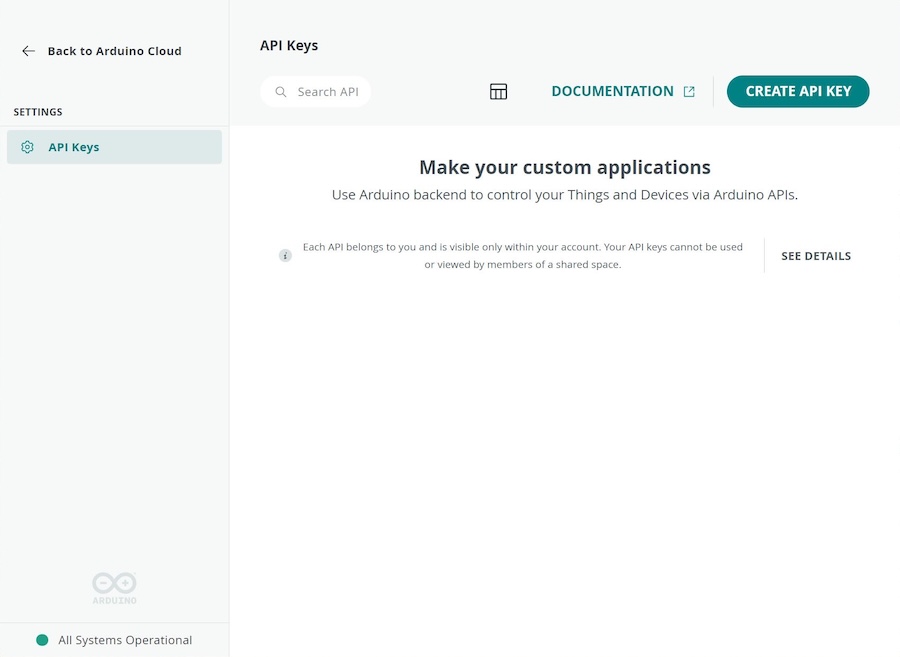Click the back arrow icon
Image resolution: width=900 pixels, height=657 pixels.
[28, 51]
